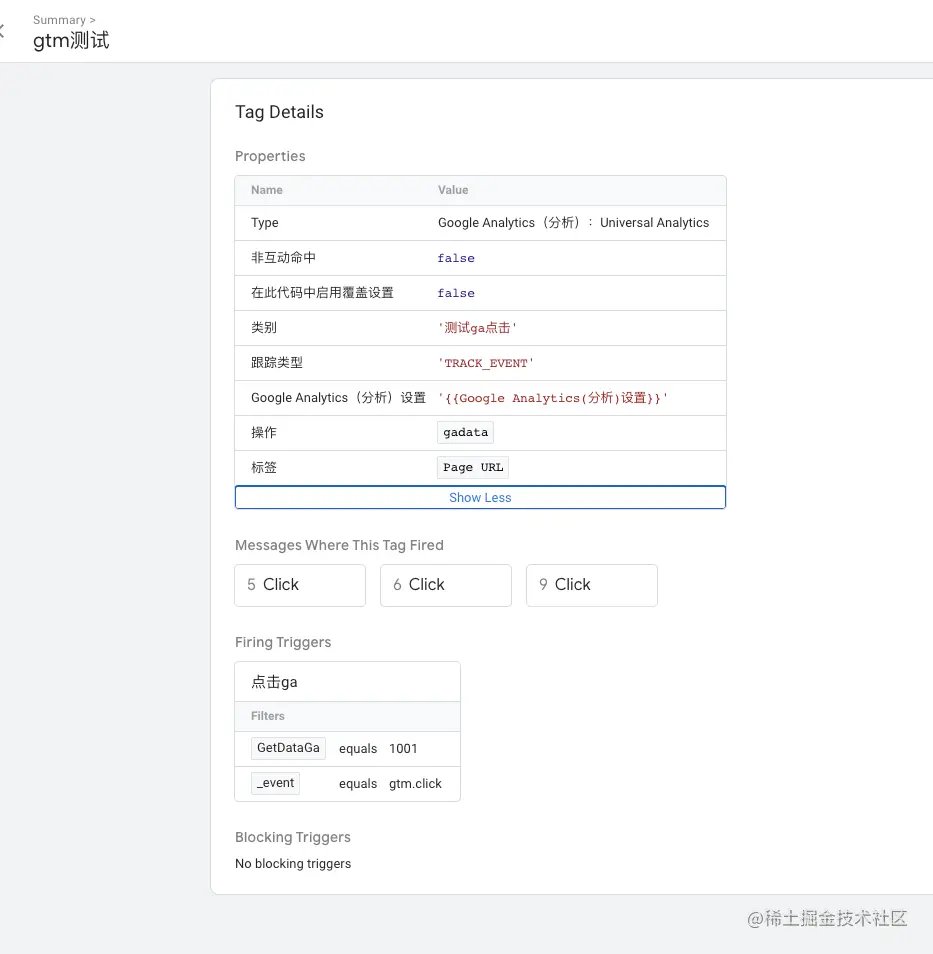Select the 跟踪类型 property name
Image resolution: width=933 pixels, height=954 pixels.
(277, 363)
